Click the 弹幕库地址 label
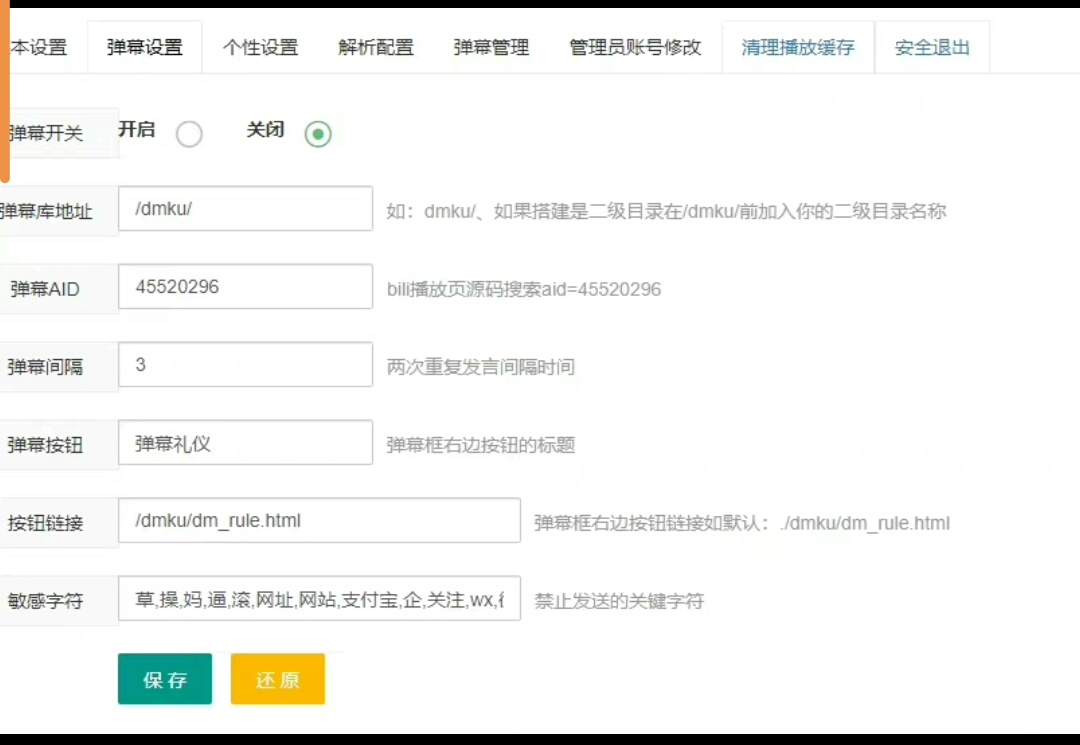The image size is (1080, 745). 46,211
